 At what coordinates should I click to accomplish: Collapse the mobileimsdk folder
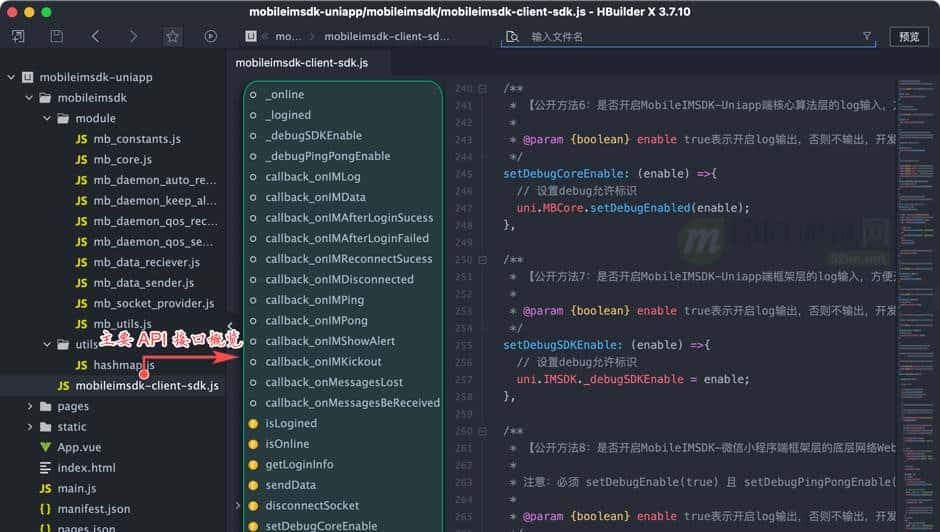coord(29,97)
